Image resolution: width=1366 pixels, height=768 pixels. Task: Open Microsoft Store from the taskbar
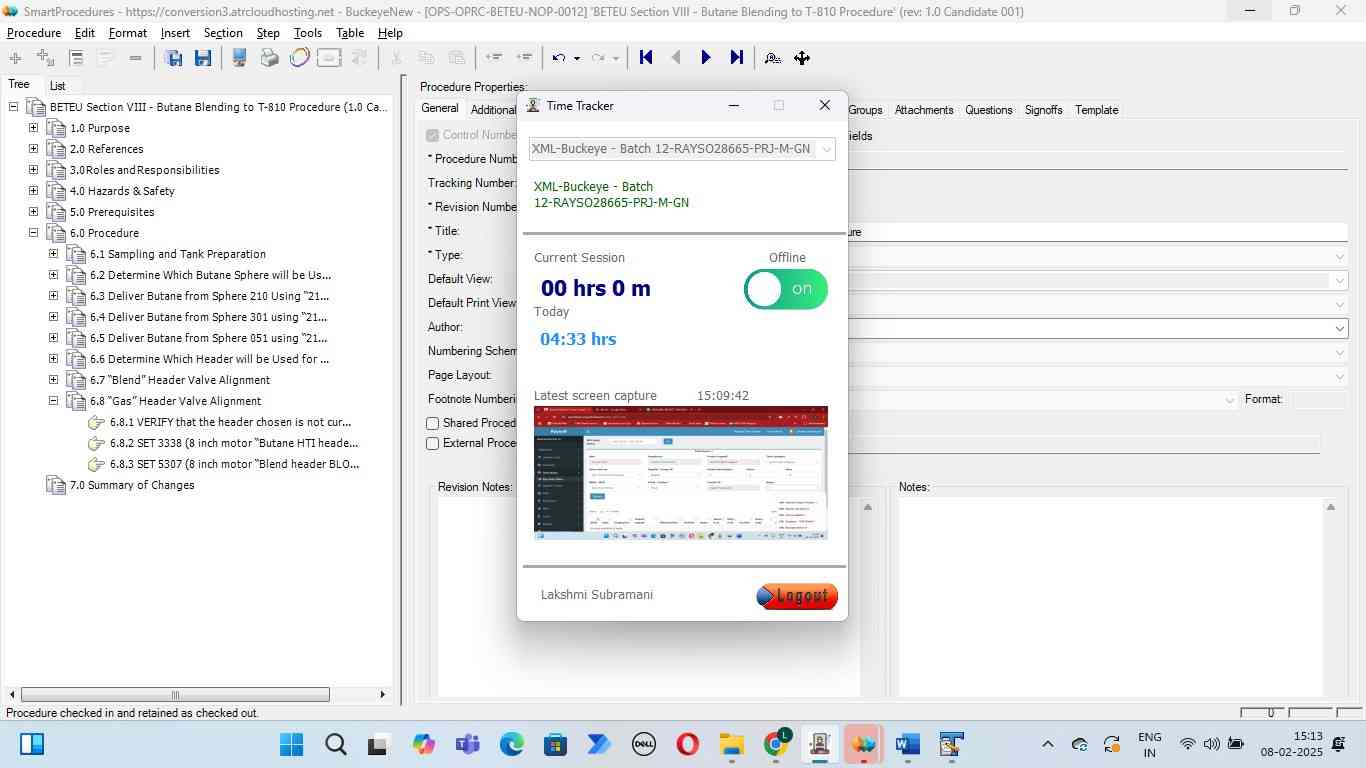coord(555,744)
